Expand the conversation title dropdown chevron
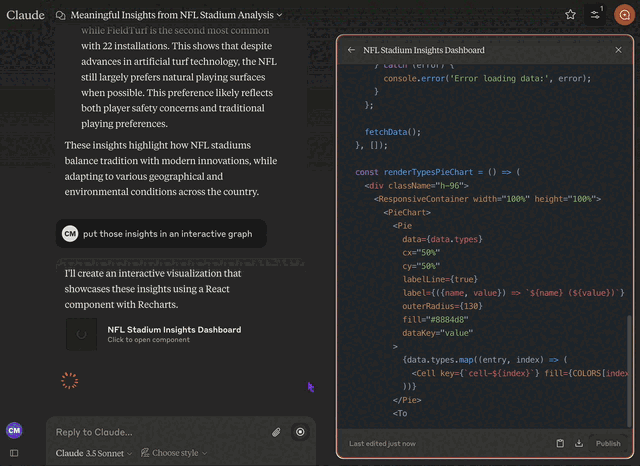 click(280, 15)
